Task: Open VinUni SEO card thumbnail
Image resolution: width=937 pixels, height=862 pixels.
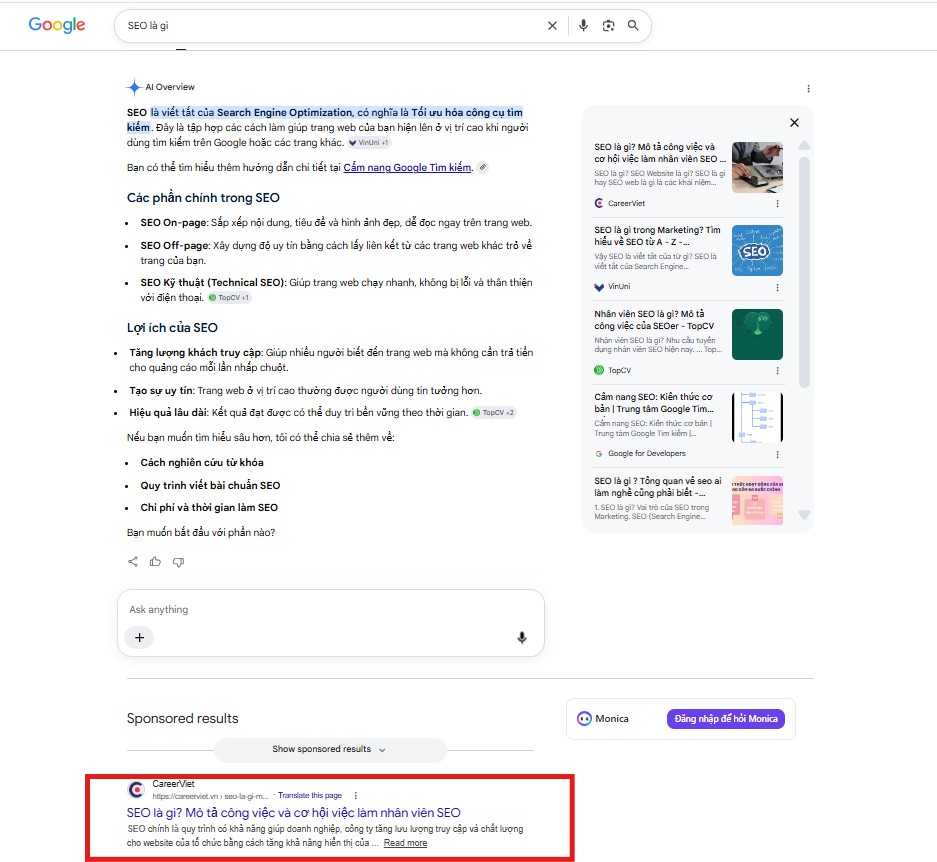Action: coord(757,250)
